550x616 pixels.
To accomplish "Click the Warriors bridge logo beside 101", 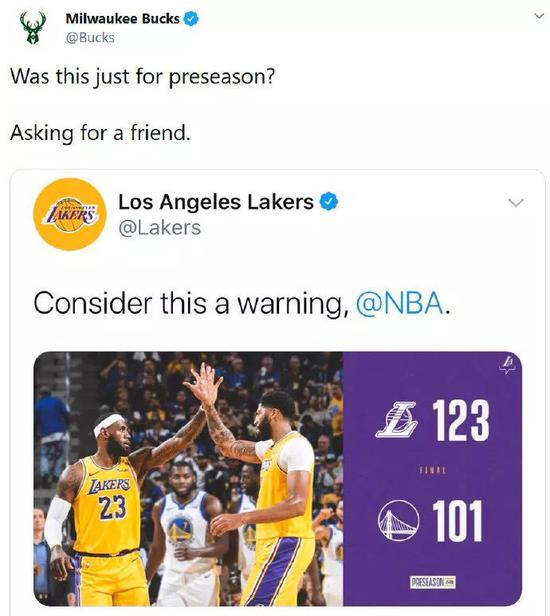I will click(398, 520).
